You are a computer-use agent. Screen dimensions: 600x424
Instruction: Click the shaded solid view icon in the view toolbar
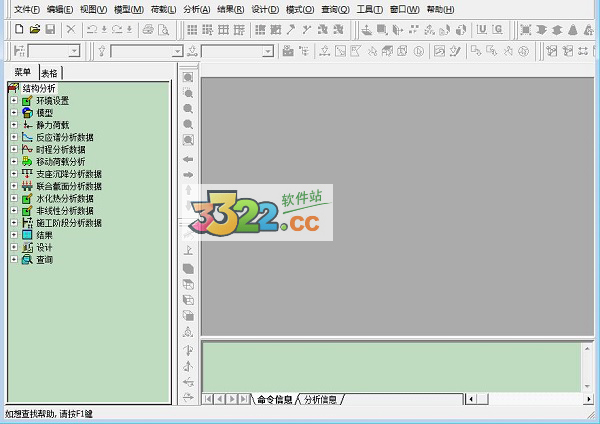[188, 269]
